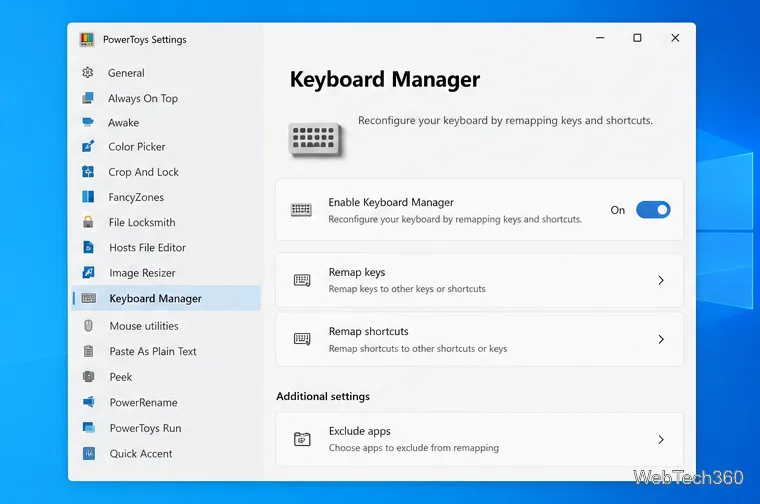Click the Remap keys card title

(357, 272)
